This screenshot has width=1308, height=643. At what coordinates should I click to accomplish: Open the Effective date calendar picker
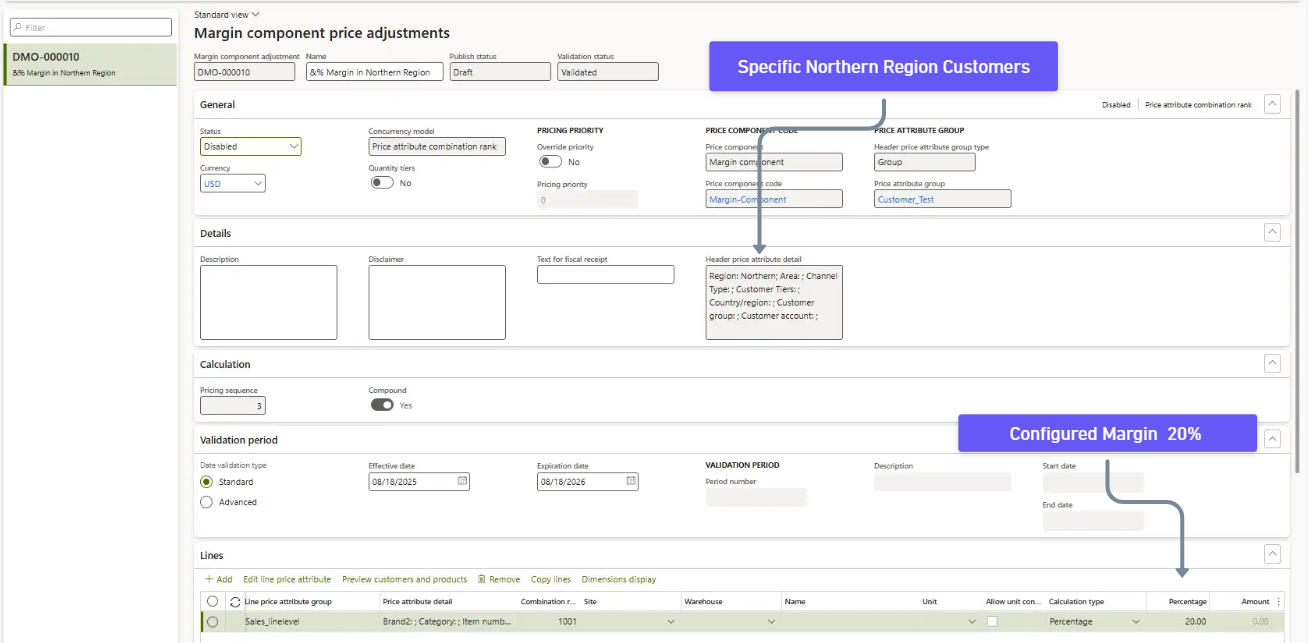pyautogui.click(x=461, y=481)
